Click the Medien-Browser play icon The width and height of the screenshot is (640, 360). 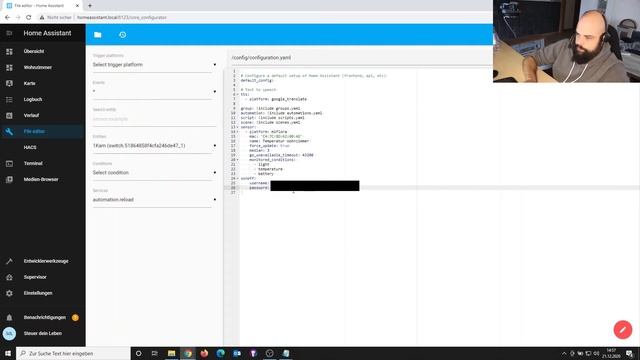click(9, 179)
